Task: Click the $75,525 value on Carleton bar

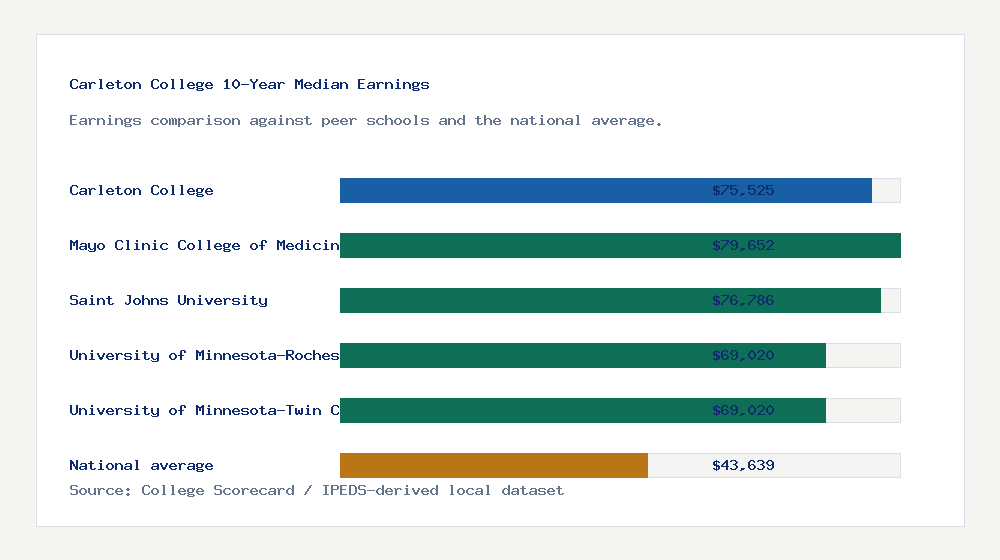Action: tap(743, 190)
